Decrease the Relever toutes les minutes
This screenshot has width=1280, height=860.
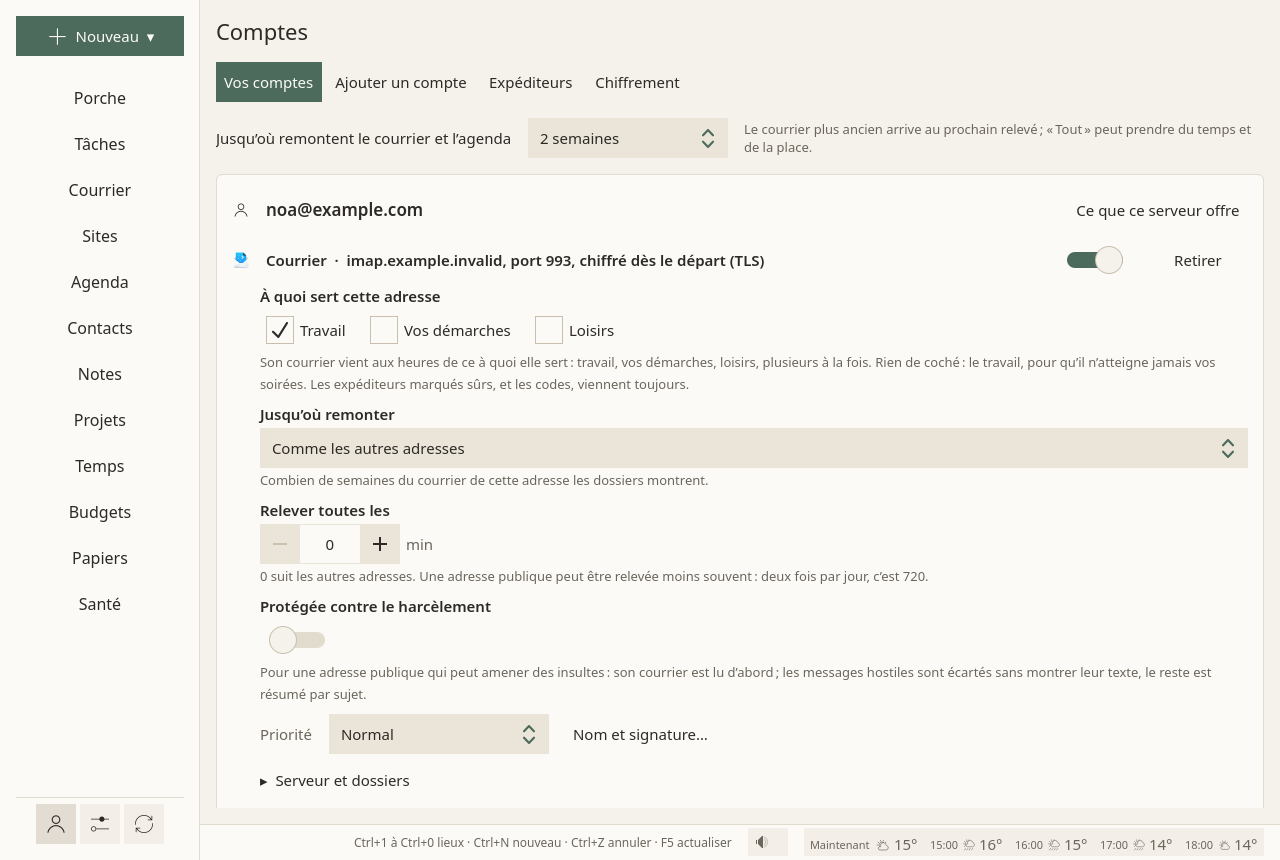point(280,544)
